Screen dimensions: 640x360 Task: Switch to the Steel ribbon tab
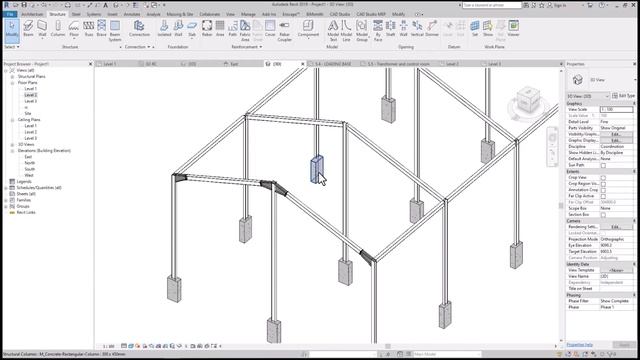pyautogui.click(x=76, y=14)
